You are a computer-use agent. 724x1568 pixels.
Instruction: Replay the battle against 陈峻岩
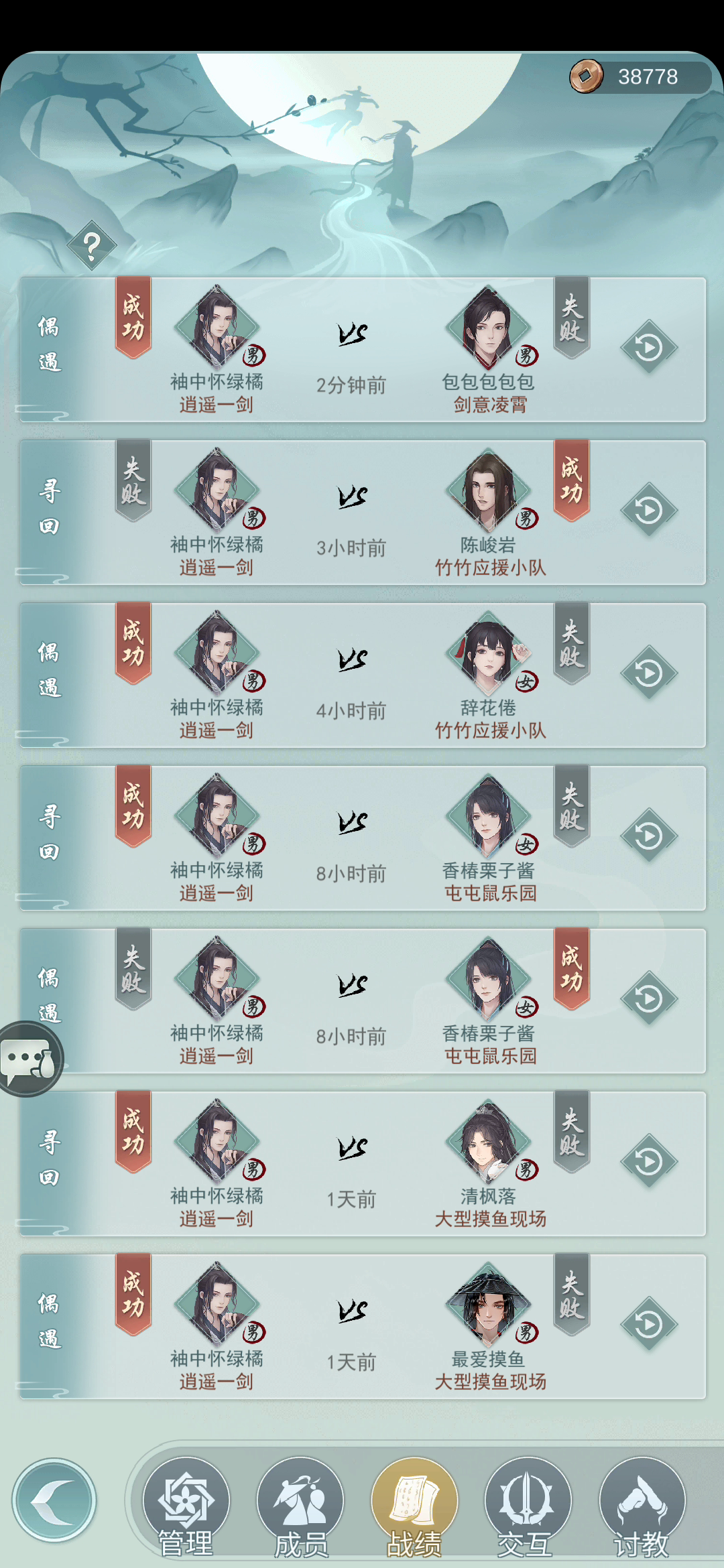(x=649, y=510)
